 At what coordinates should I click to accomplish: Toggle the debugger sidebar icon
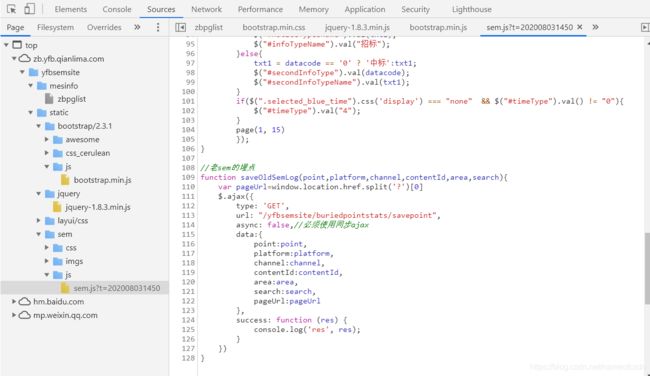(645, 27)
